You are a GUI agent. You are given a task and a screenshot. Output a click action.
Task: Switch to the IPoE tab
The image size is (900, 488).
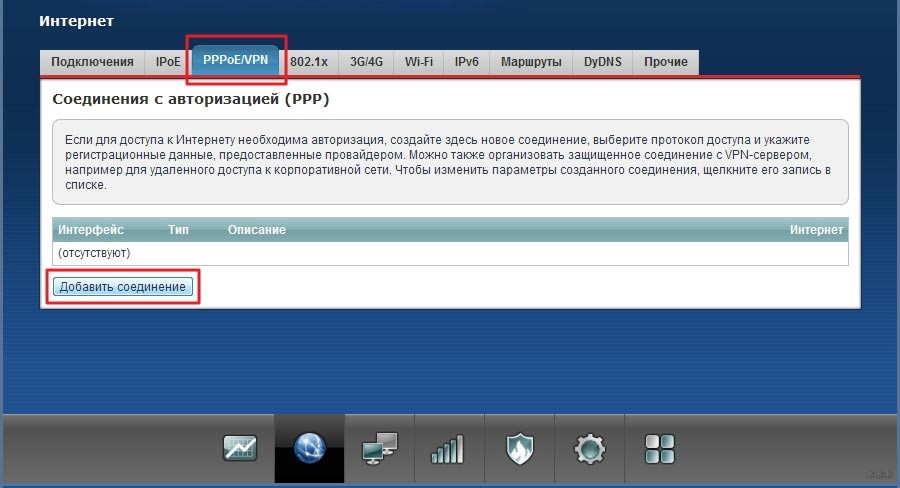pos(168,62)
